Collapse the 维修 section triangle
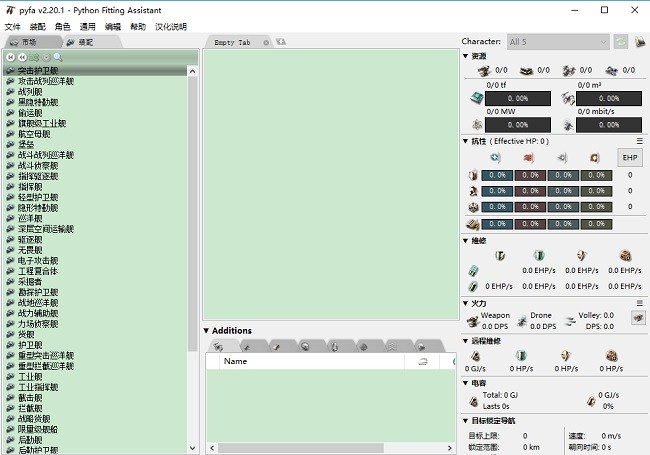The image size is (650, 455). tap(466, 241)
